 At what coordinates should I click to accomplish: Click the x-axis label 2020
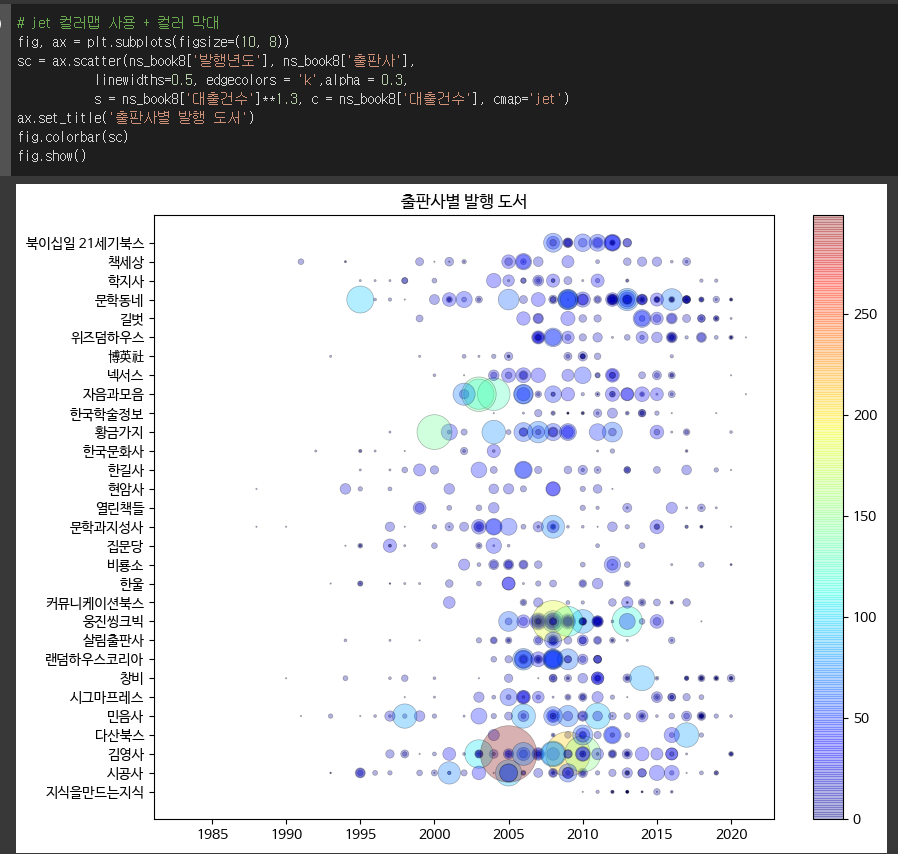click(x=731, y=834)
